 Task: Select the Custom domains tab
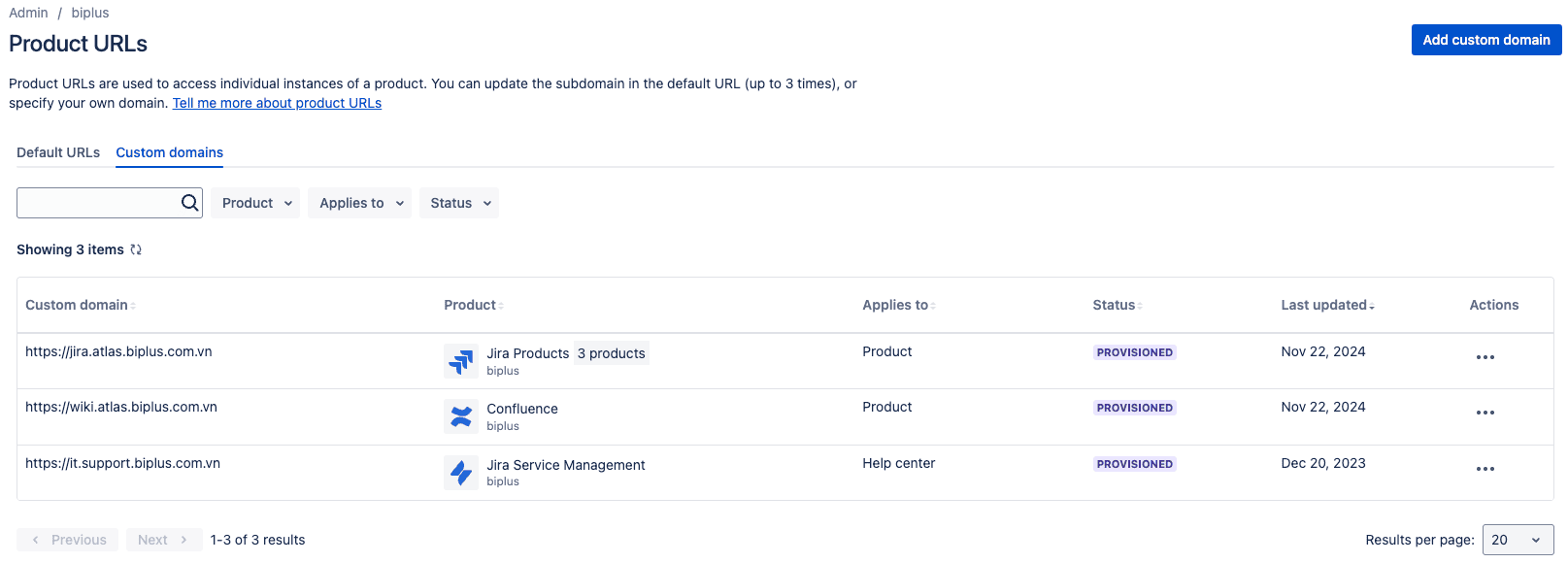pos(170,152)
